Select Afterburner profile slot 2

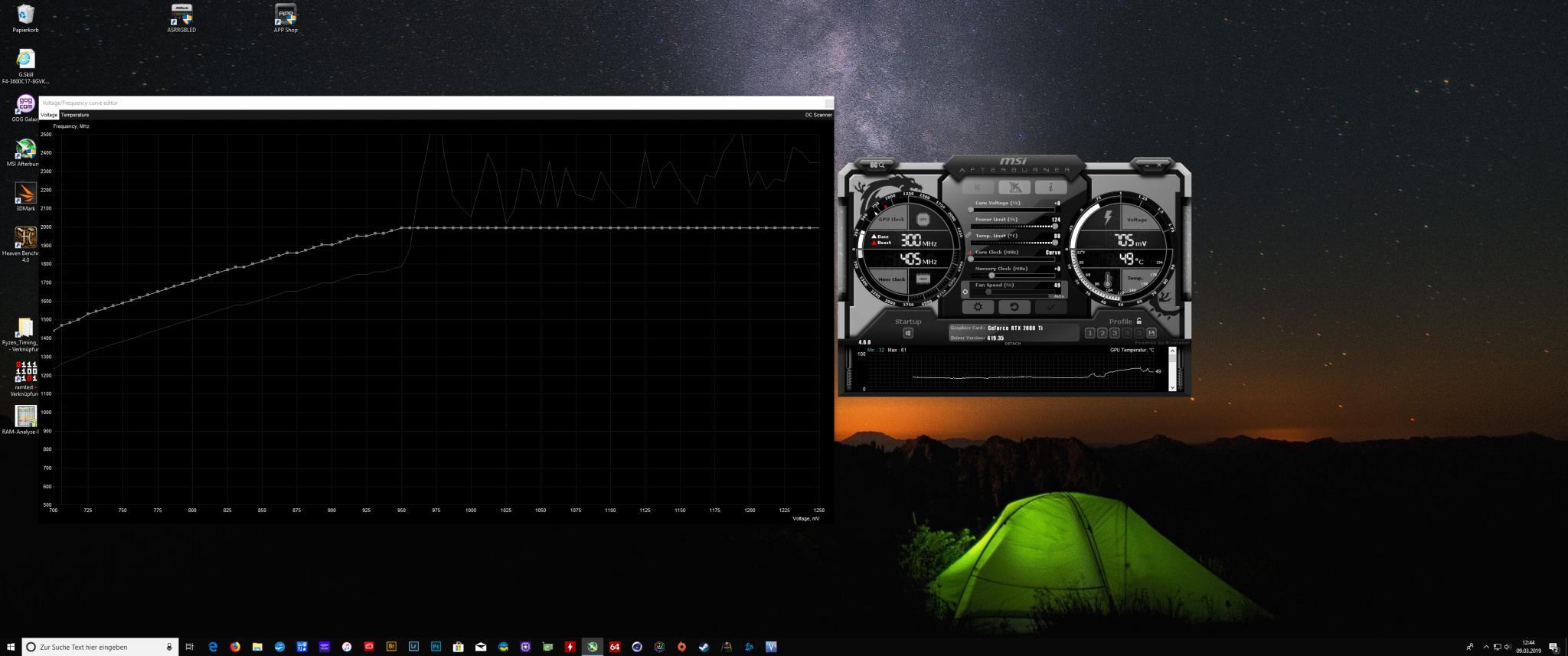click(1102, 333)
